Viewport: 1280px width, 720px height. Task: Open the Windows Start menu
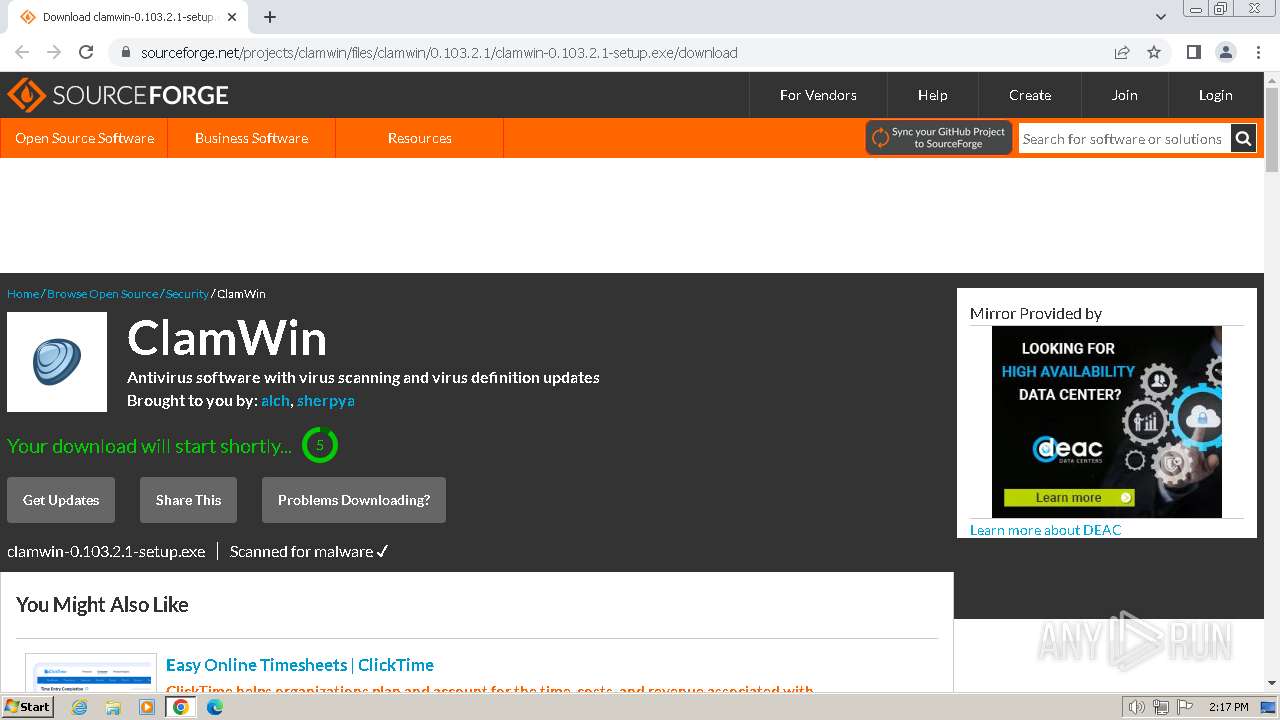[27, 707]
